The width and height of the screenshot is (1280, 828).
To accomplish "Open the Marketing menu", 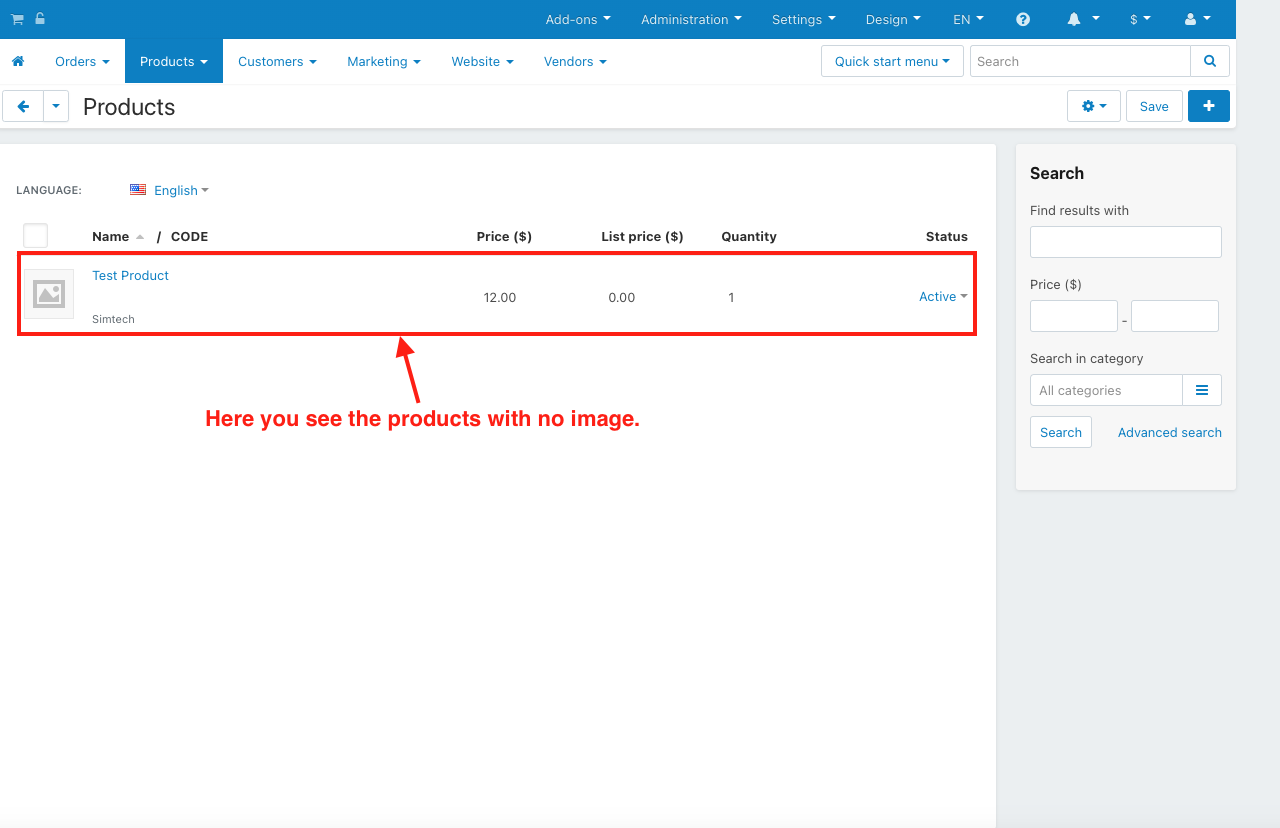I will point(384,61).
